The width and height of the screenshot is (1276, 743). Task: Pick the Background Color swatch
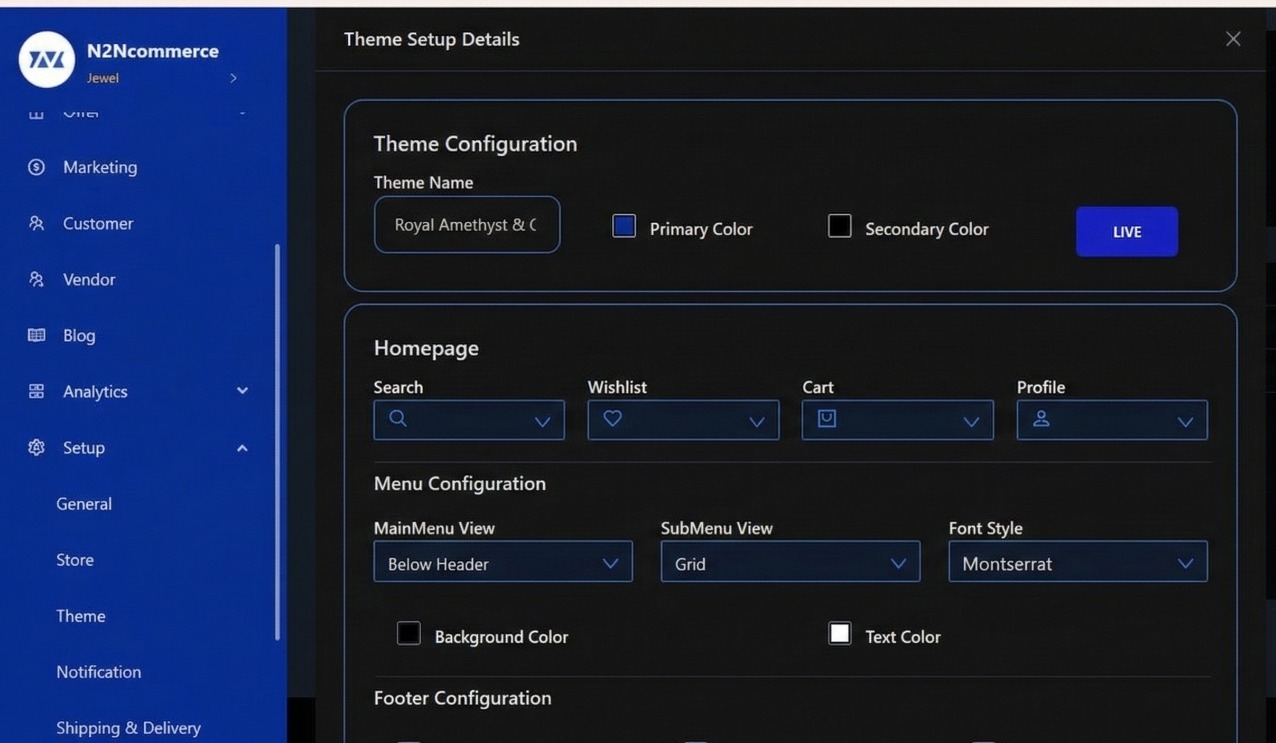(409, 633)
